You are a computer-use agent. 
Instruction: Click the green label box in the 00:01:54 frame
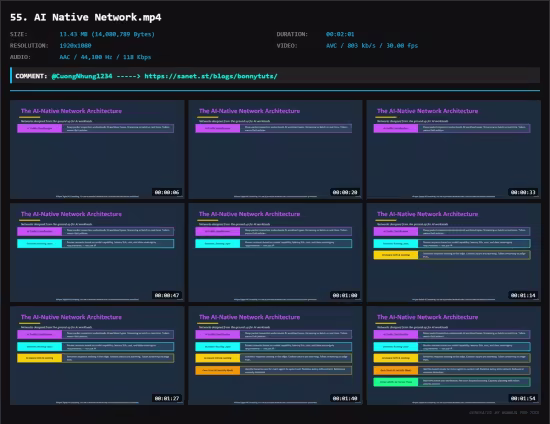(396, 382)
